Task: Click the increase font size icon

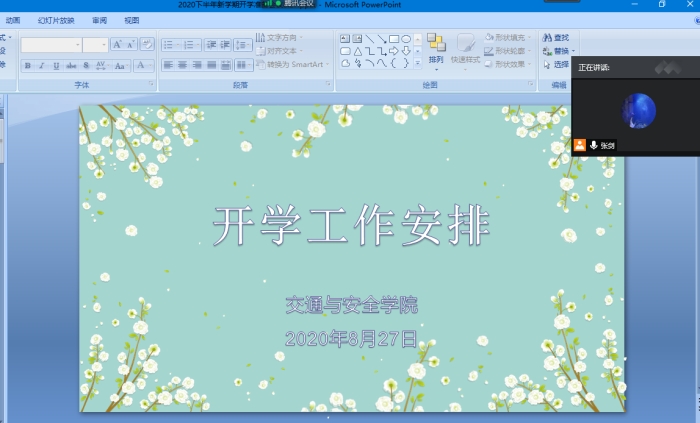Action: (x=117, y=44)
